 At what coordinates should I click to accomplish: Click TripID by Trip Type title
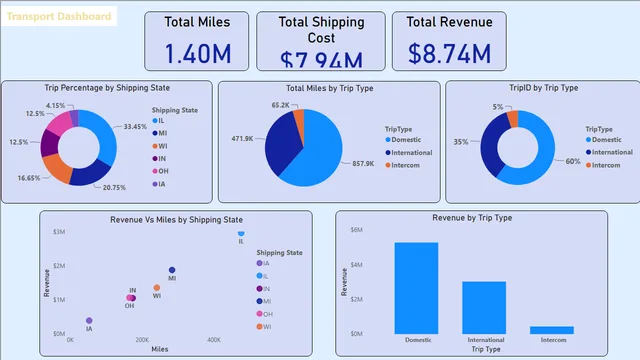click(543, 88)
